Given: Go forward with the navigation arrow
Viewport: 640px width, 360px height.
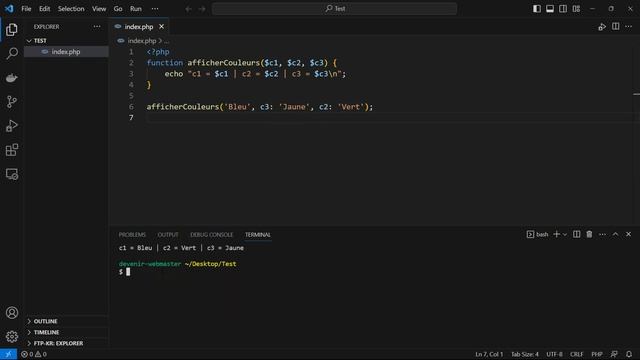Looking at the screenshot, I should click(x=202, y=9).
